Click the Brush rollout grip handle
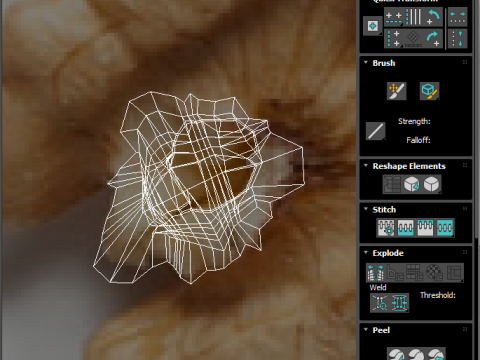The height and width of the screenshot is (360, 480). [x=465, y=62]
